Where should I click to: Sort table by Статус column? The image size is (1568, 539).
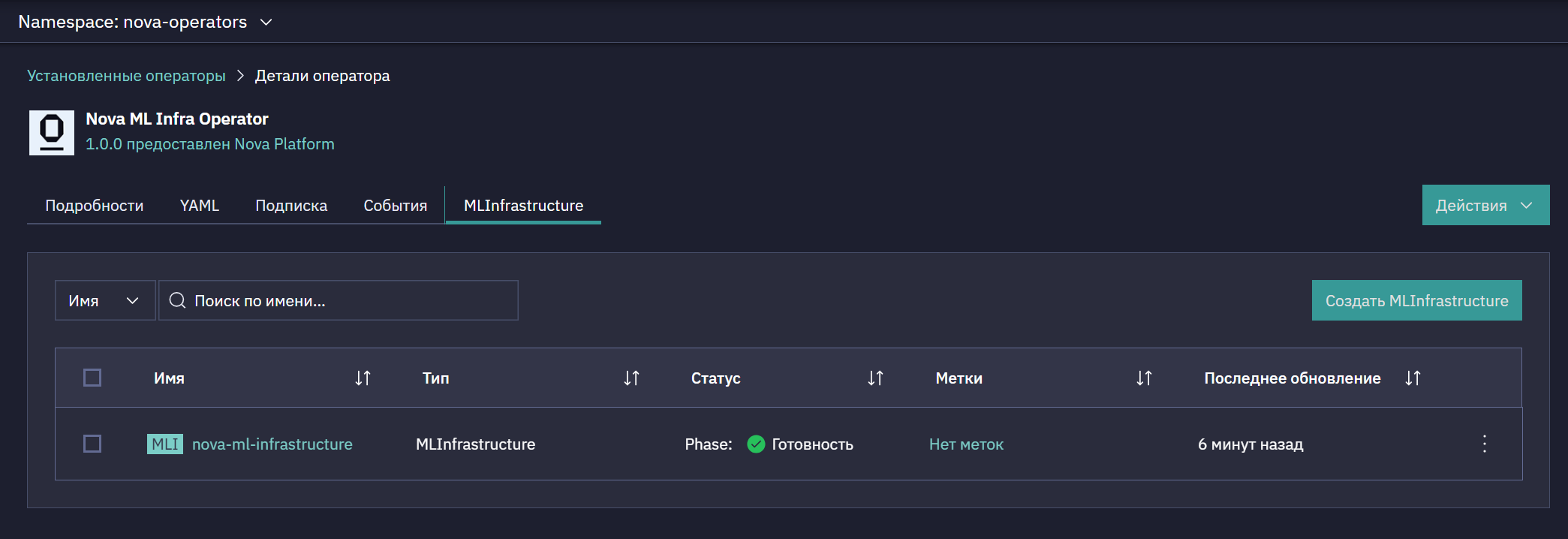click(x=875, y=378)
